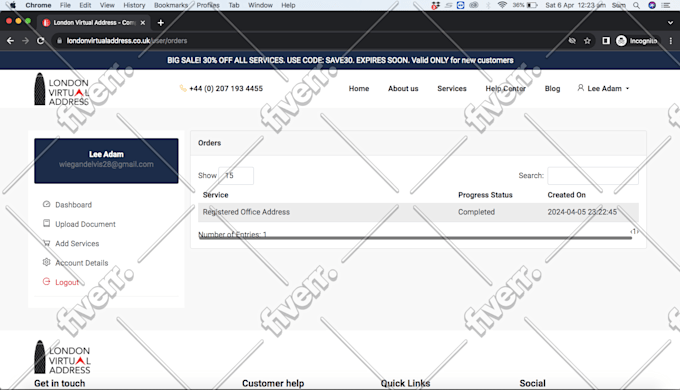Click the Wi-Fi icon in the menu bar
The width and height of the screenshot is (680, 390).
click(x=502, y=5)
